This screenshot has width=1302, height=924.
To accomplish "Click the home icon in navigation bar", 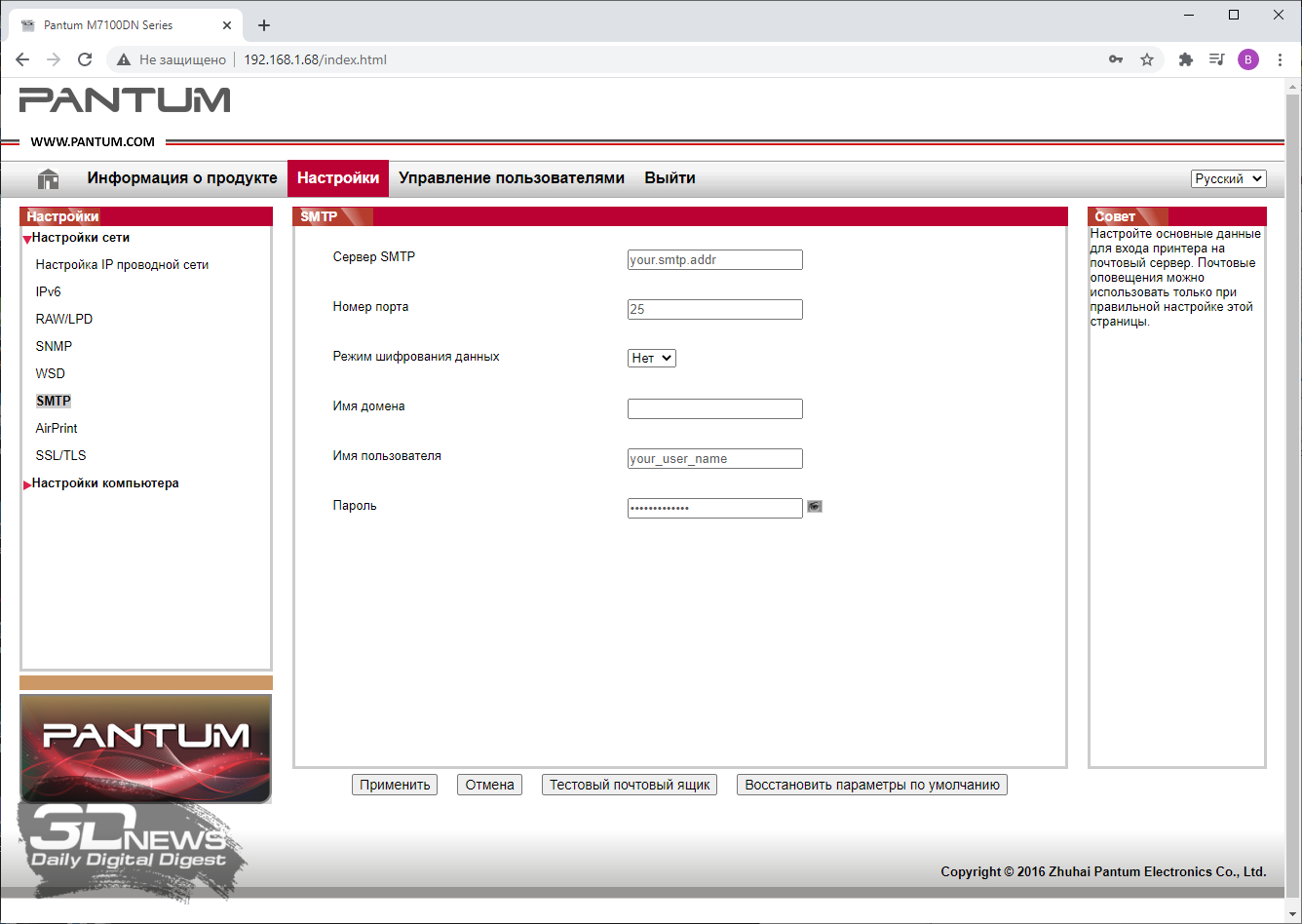I will [x=48, y=179].
